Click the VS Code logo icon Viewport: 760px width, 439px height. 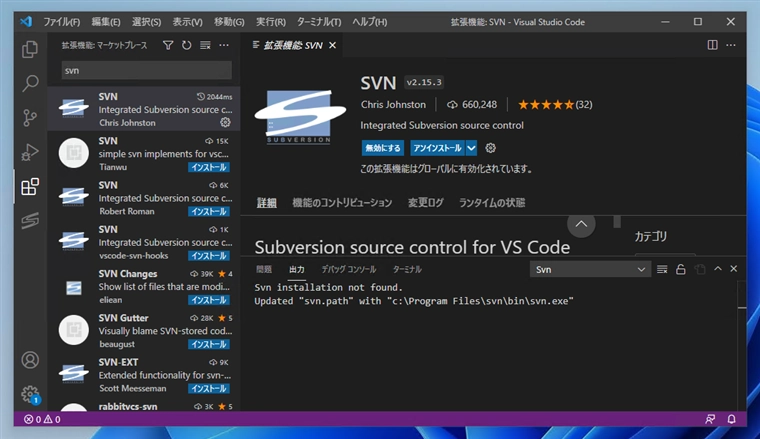click(x=26, y=21)
